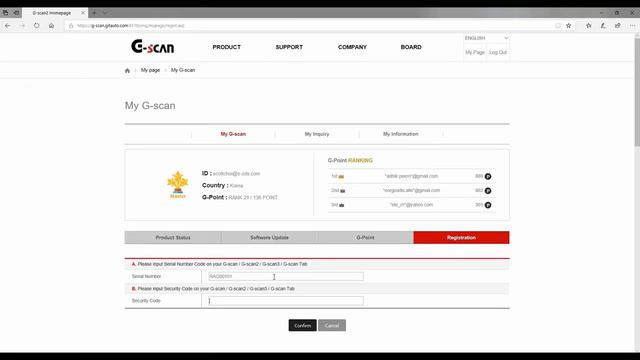Image resolution: width=640 pixels, height=360 pixels.
Task: Switch to the My Inquiry tab
Action: click(x=317, y=134)
